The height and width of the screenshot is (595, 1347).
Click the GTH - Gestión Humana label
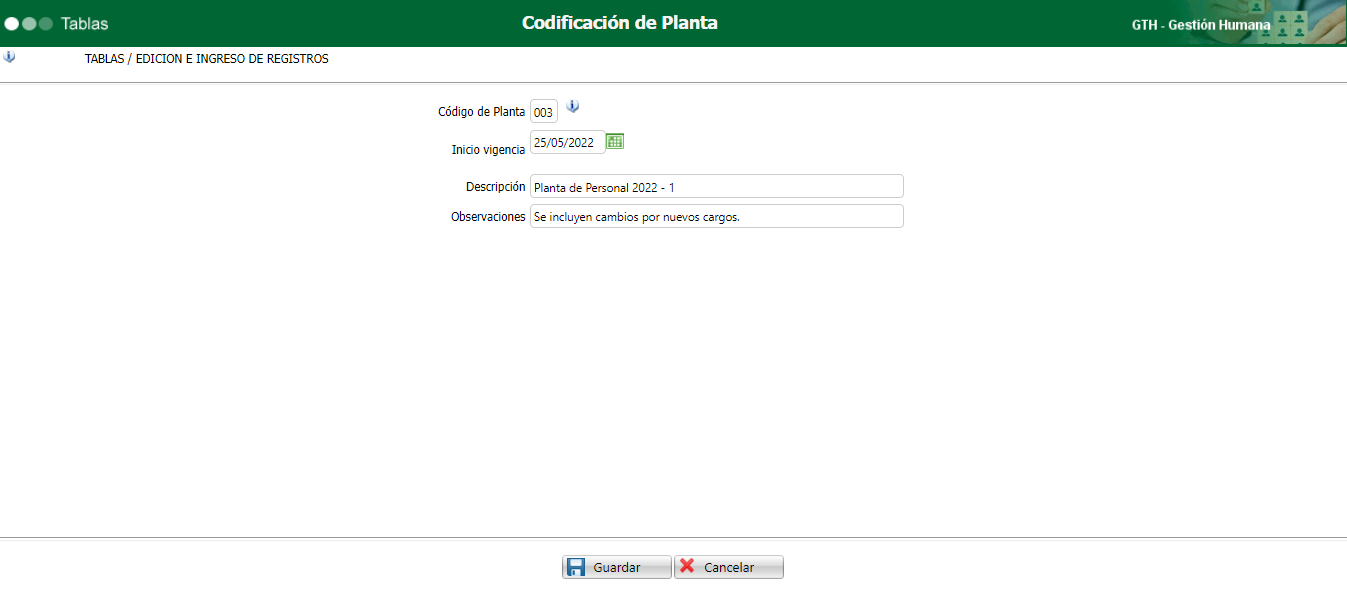click(1201, 25)
